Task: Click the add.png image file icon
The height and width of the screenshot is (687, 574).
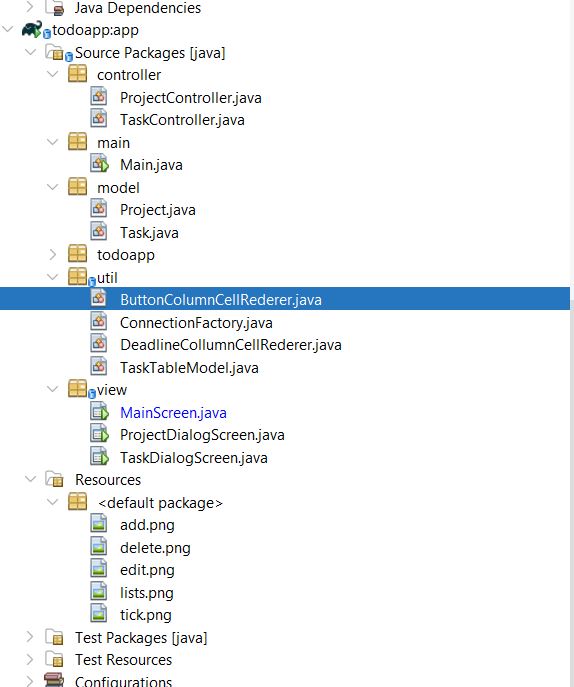Action: [x=99, y=524]
